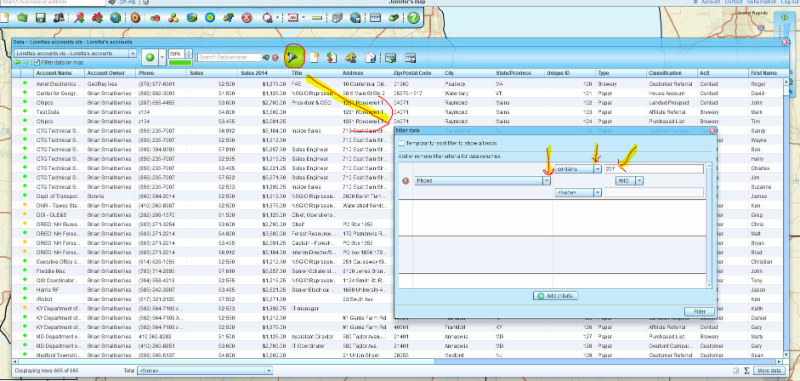The width and height of the screenshot is (800, 381).
Task: Click the 'Medford Townshi...' account name cell
Action: pyautogui.click(x=59, y=355)
